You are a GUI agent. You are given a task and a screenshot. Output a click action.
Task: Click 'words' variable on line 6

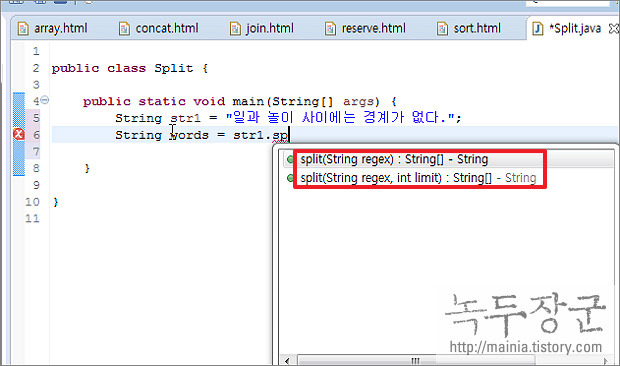pyautogui.click(x=189, y=135)
